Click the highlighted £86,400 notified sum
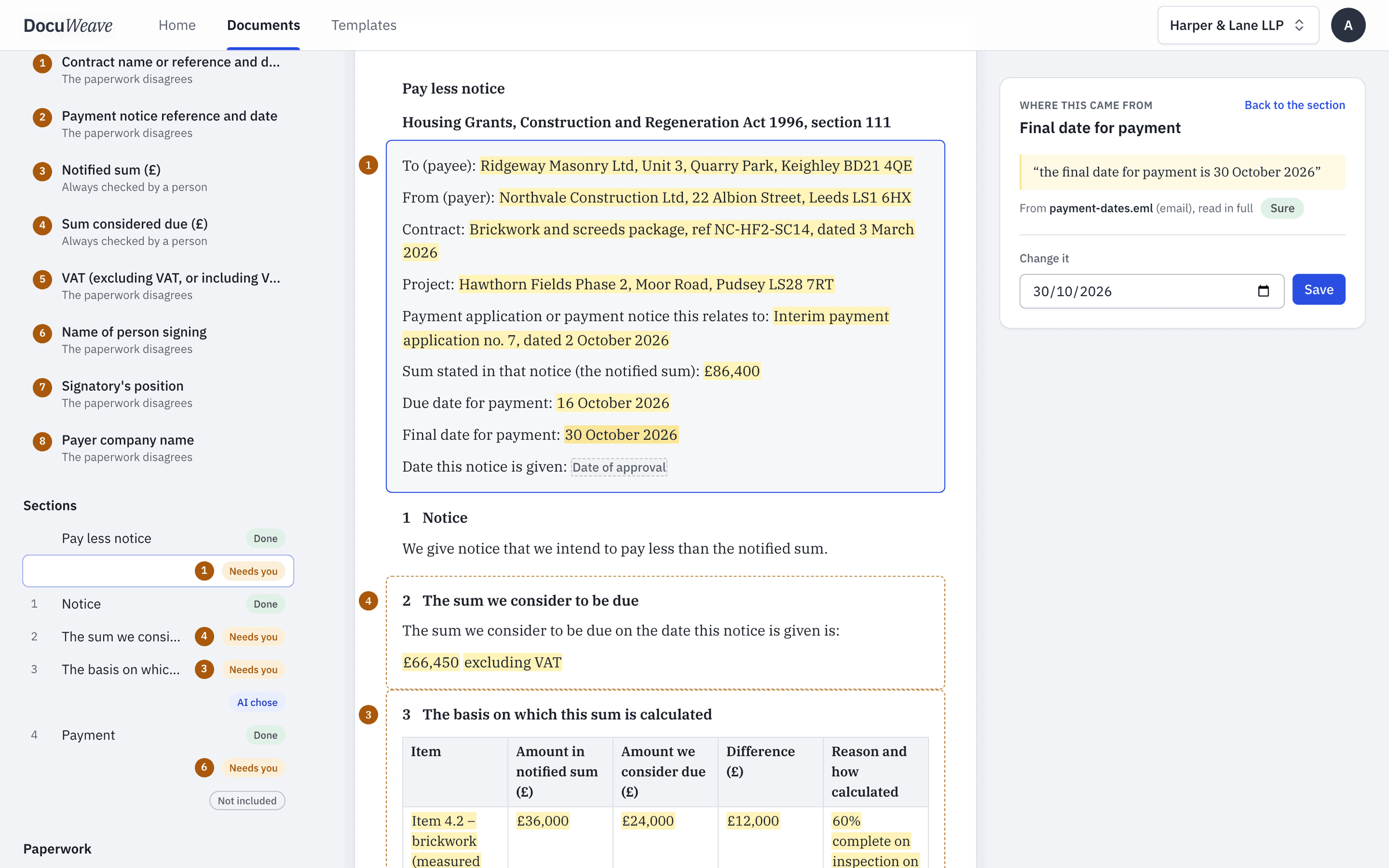Screen dimensions: 1389x868 pyautogui.click(x=732, y=371)
